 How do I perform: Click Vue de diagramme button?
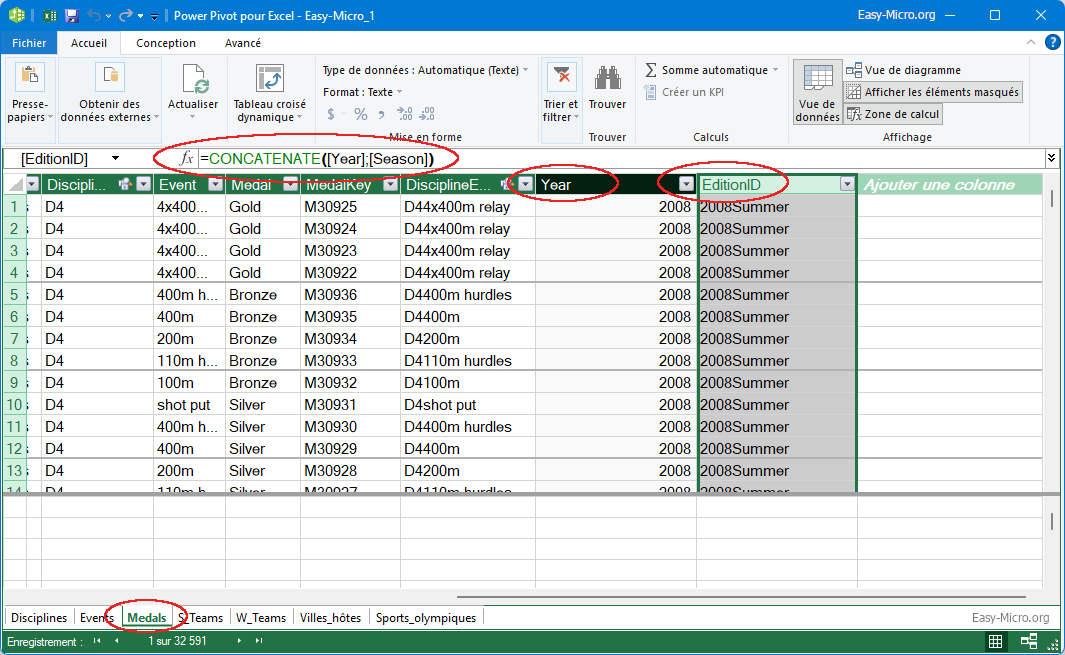point(903,70)
